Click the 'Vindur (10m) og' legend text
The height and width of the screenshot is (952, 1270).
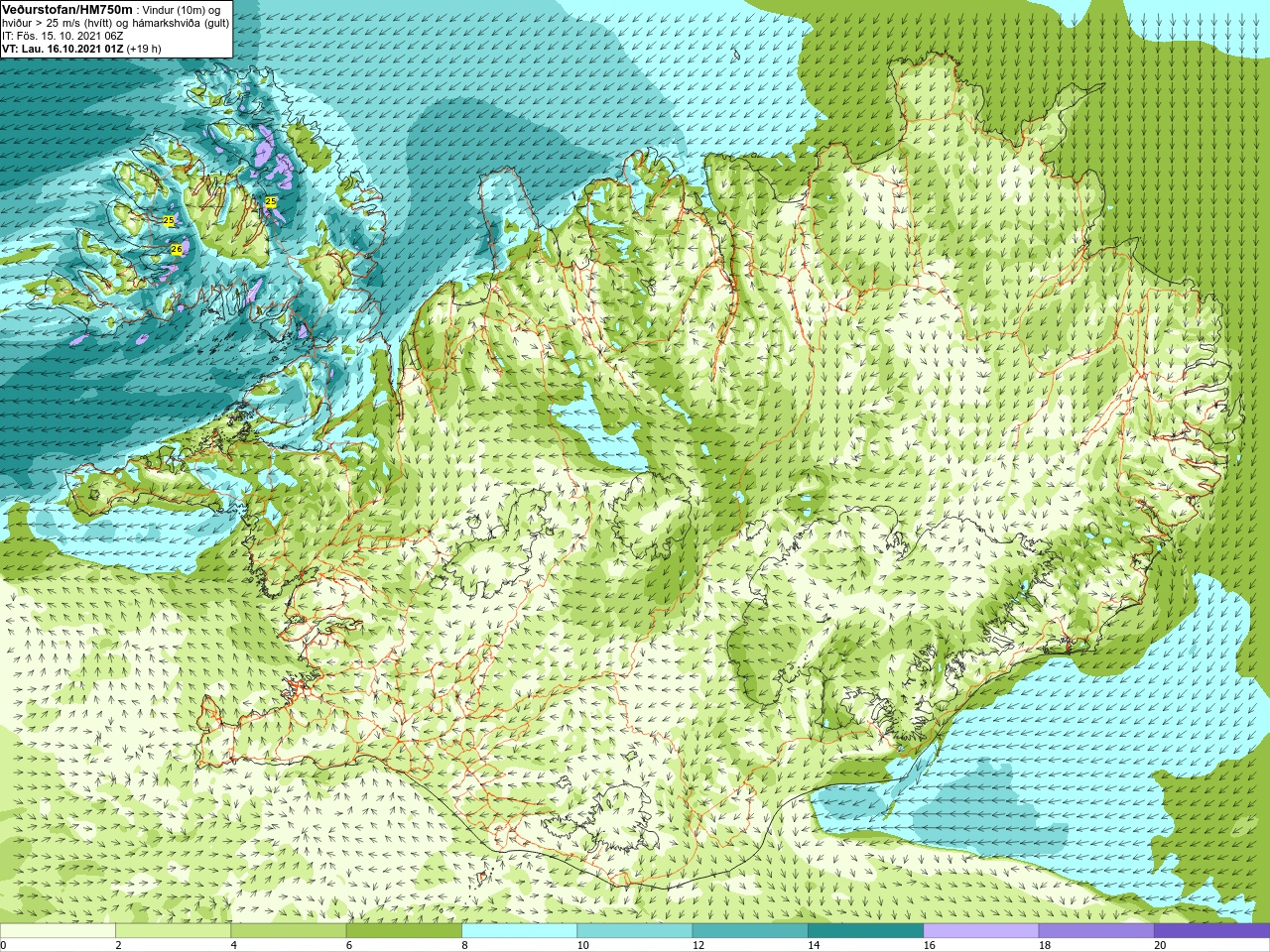pyautogui.click(x=182, y=10)
